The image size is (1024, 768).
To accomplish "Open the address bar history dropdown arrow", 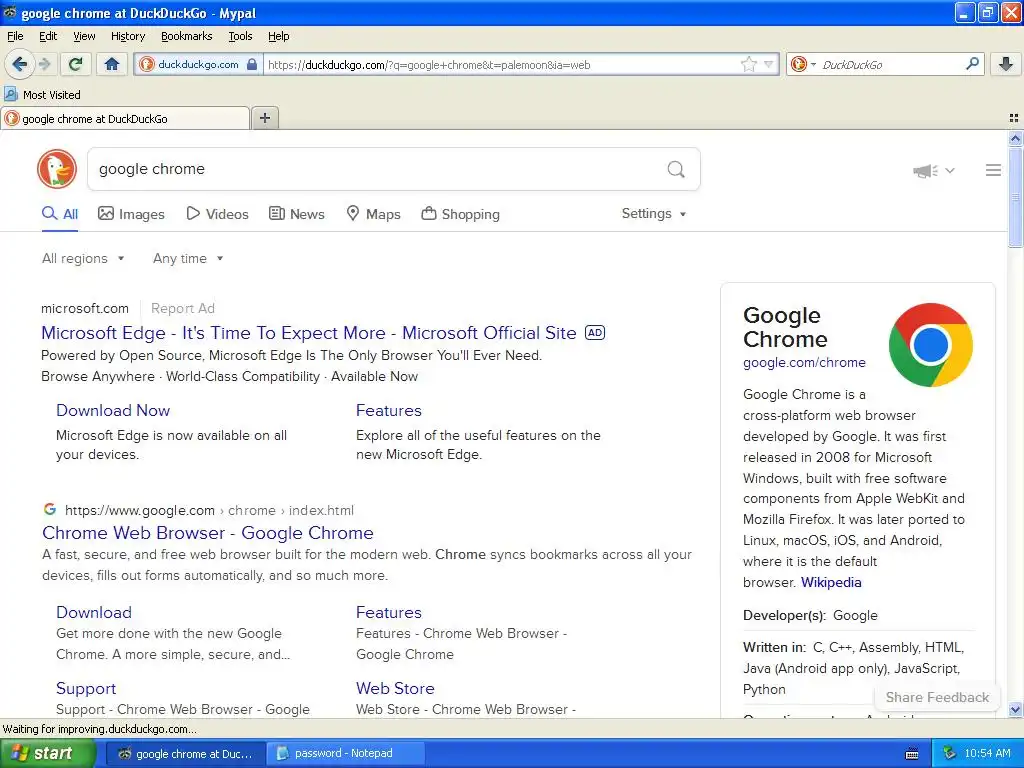I will (x=769, y=64).
